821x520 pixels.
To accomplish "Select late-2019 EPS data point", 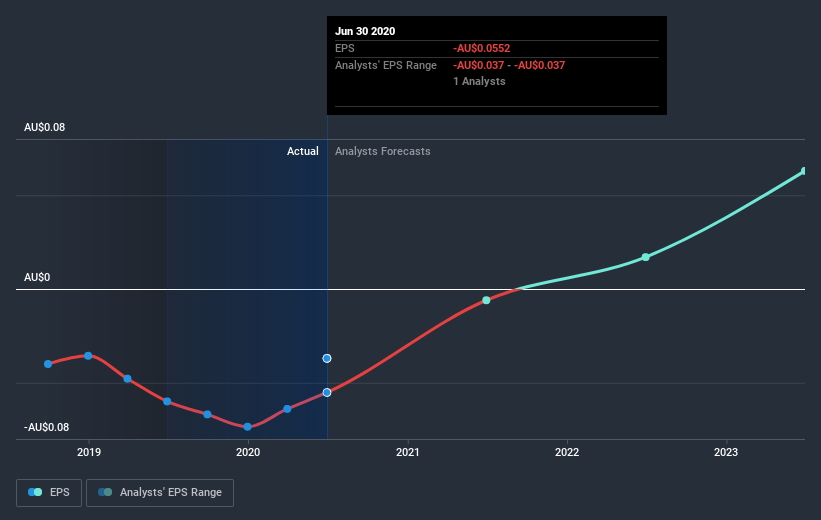I will click(207, 414).
